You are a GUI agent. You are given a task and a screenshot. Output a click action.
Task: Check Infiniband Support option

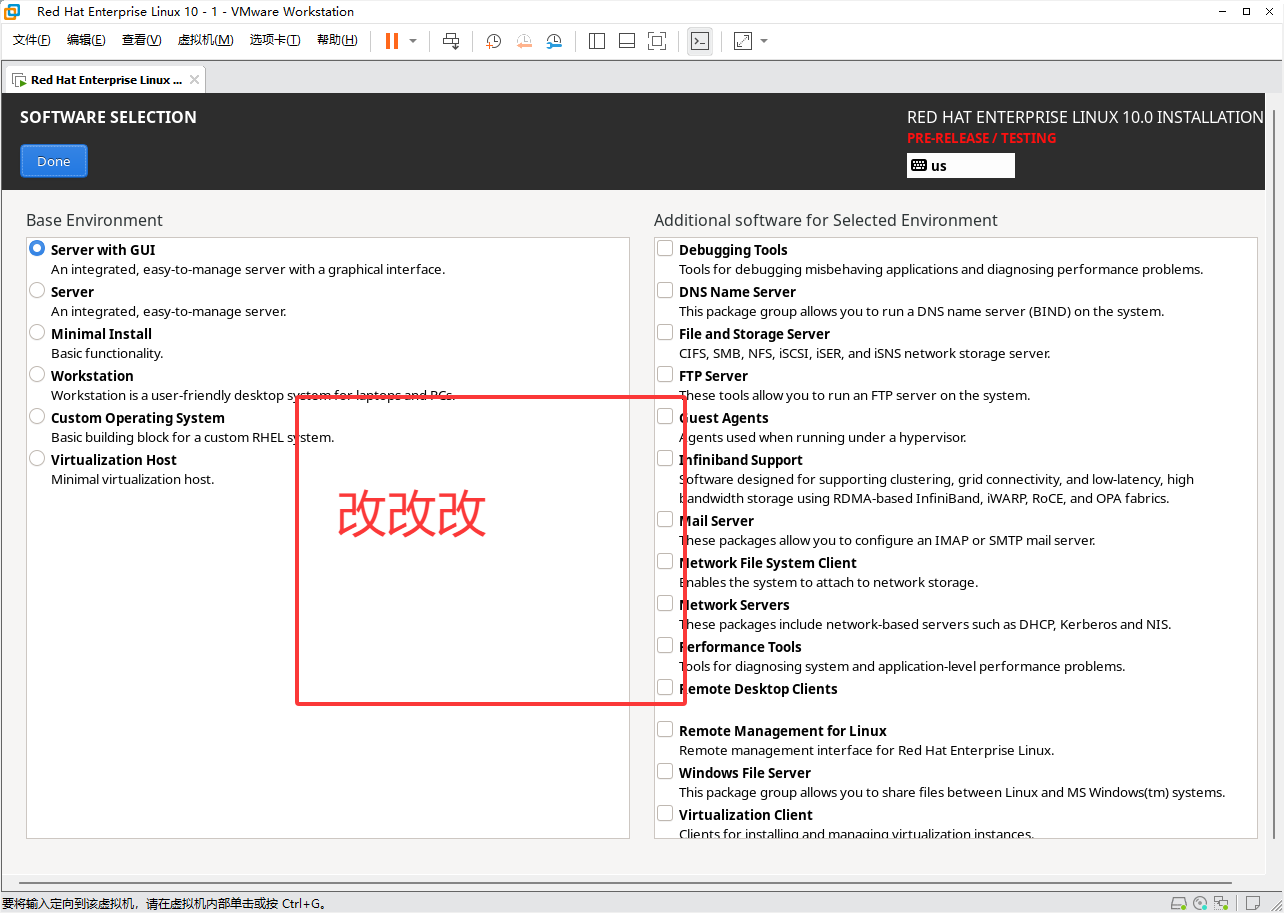pyautogui.click(x=665, y=458)
